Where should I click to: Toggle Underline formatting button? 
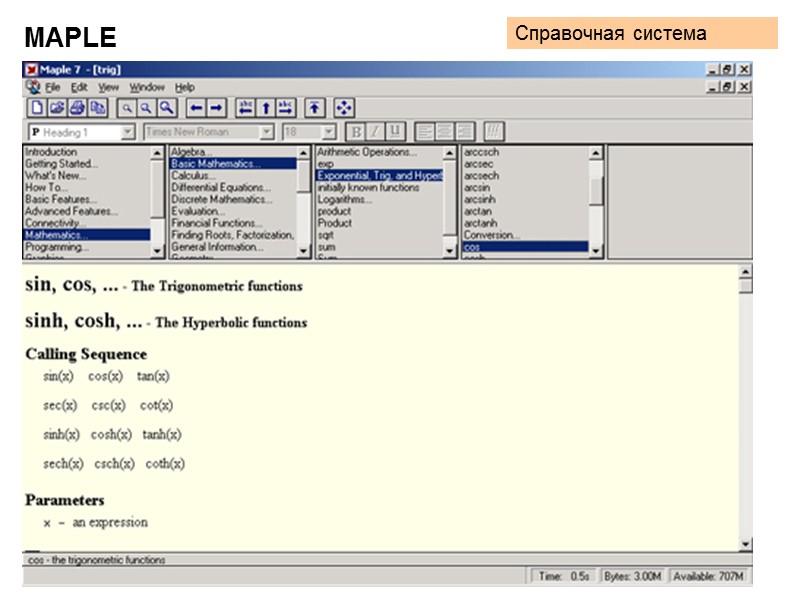click(395, 132)
